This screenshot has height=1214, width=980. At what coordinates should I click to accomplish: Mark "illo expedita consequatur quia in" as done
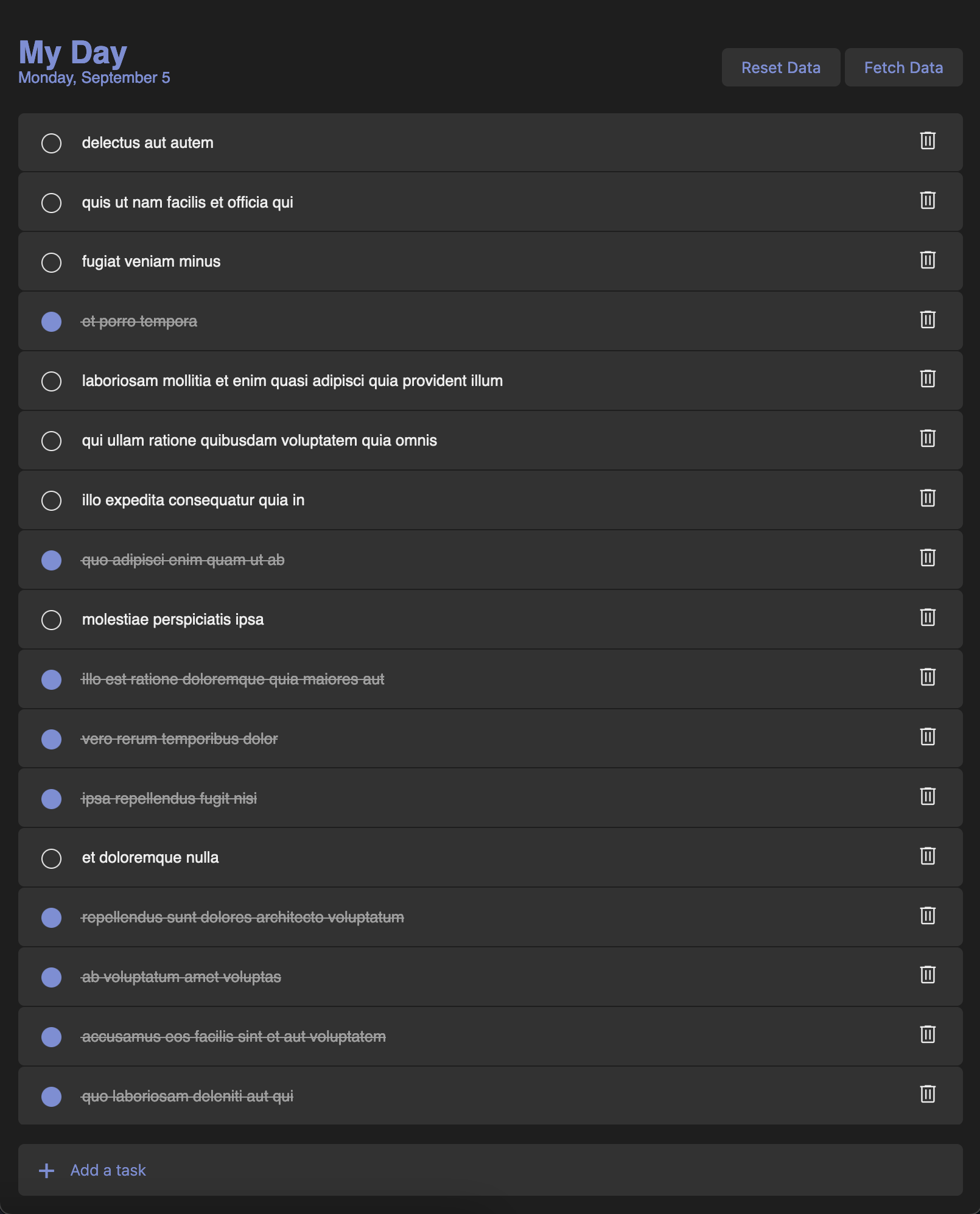point(51,500)
